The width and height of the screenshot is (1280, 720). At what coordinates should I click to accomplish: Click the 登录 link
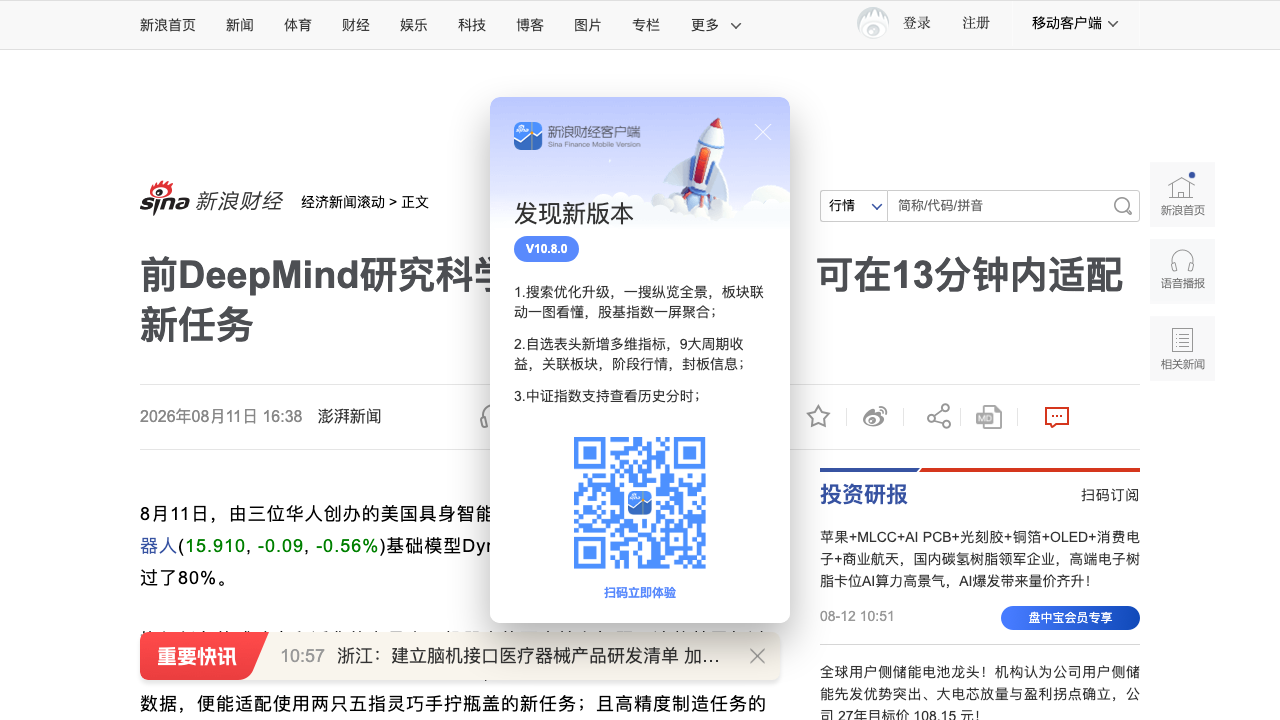tap(917, 23)
